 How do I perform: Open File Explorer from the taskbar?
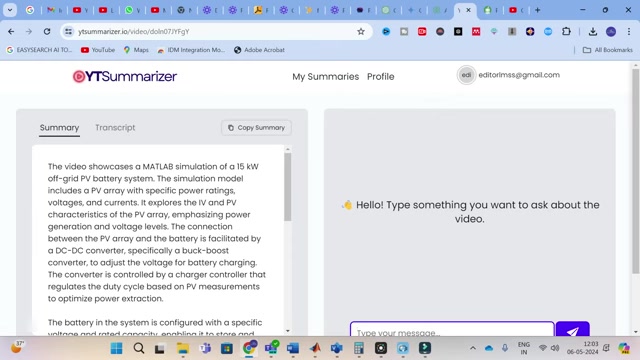point(182,348)
